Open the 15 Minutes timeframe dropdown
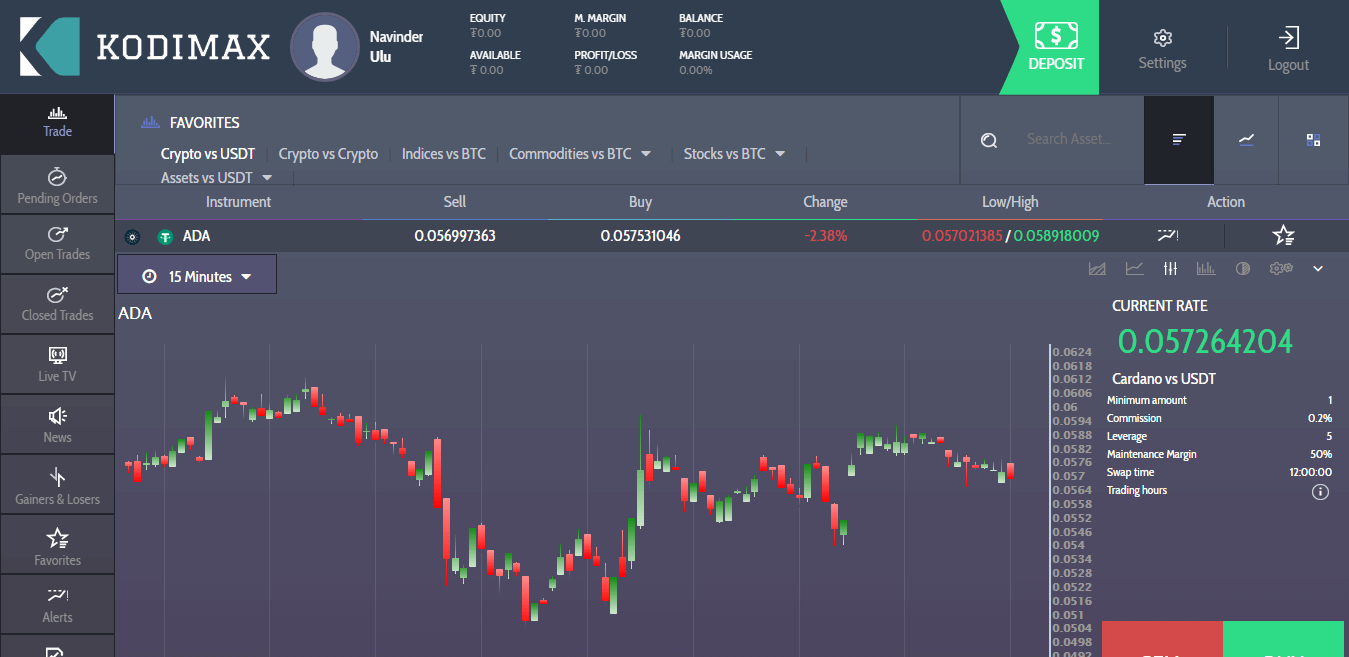 point(197,276)
